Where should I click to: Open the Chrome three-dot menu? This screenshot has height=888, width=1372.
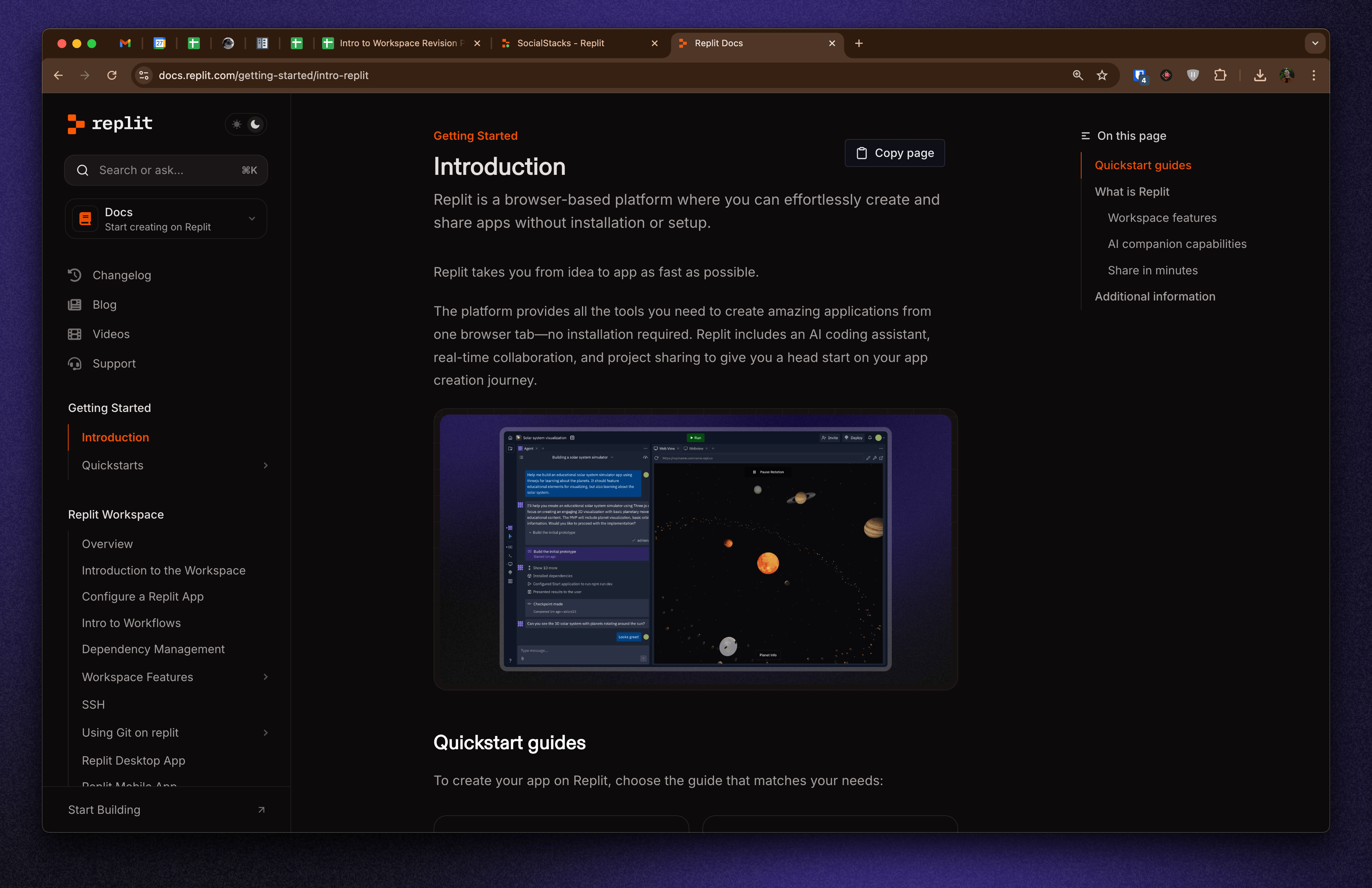tap(1314, 75)
